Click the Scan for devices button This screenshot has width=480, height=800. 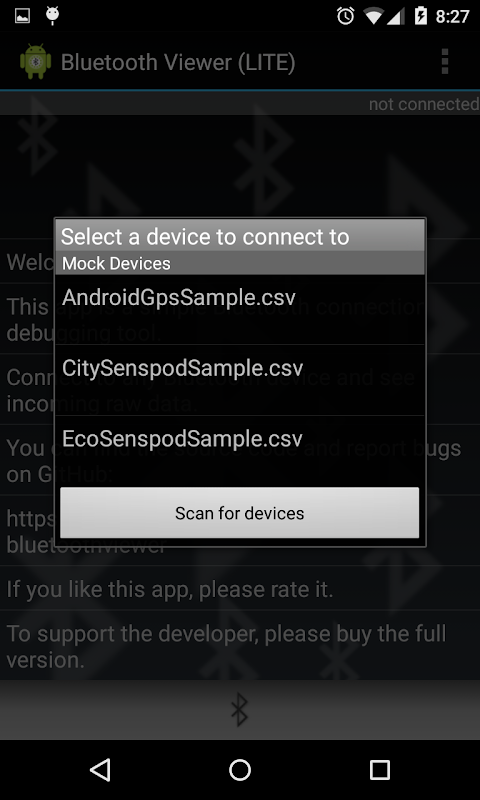[240, 512]
